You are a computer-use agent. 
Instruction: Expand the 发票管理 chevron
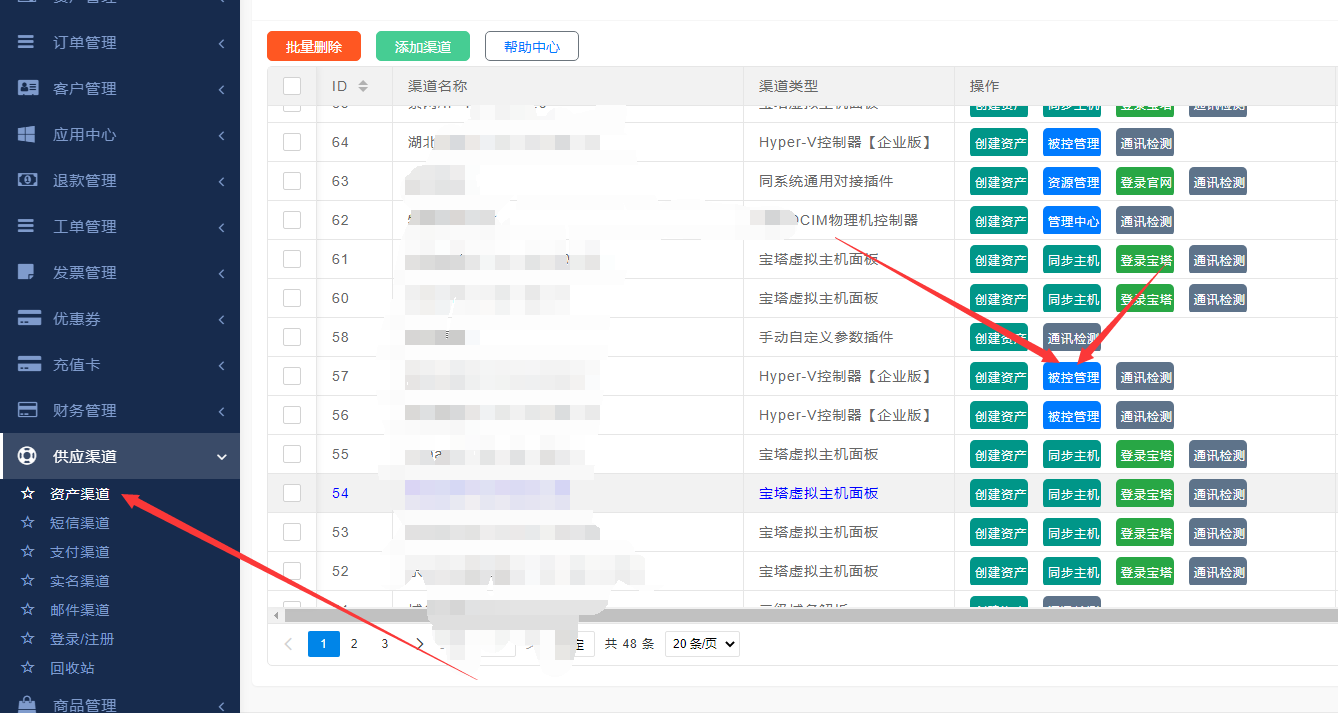pos(221,273)
